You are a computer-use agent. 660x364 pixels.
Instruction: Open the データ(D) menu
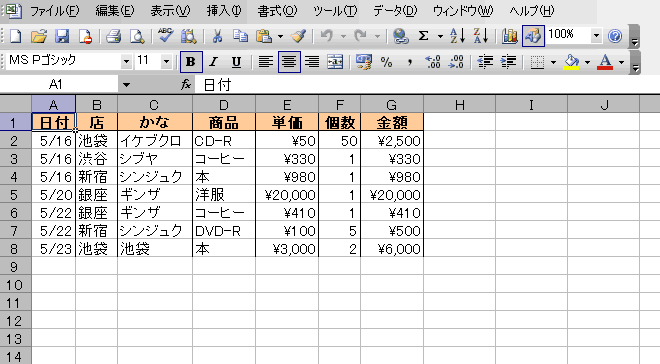(x=395, y=11)
